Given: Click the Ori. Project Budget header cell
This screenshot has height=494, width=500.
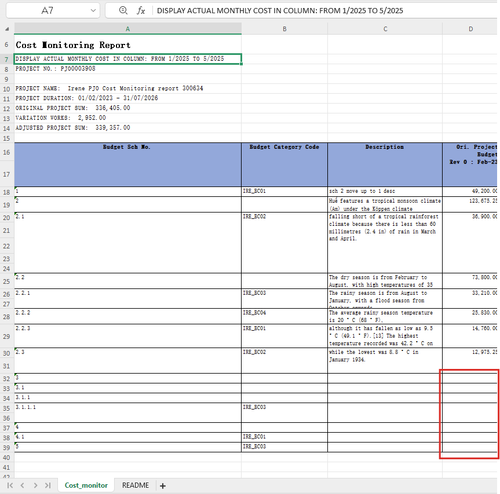Looking at the screenshot, I should (x=470, y=164).
